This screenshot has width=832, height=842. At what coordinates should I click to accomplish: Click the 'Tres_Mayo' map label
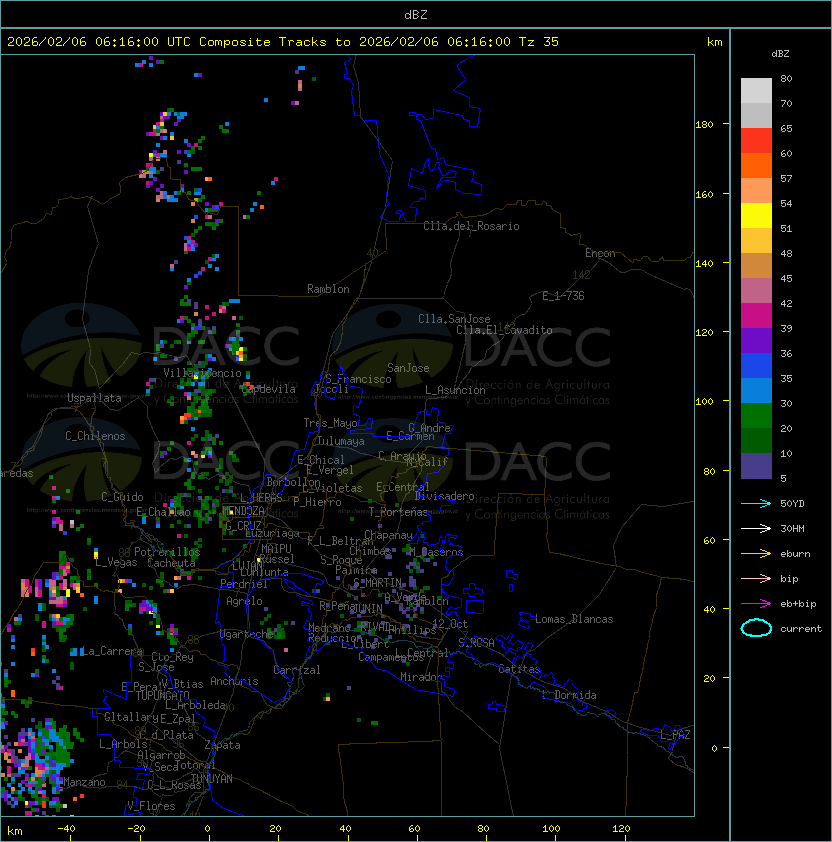[x=330, y=423]
